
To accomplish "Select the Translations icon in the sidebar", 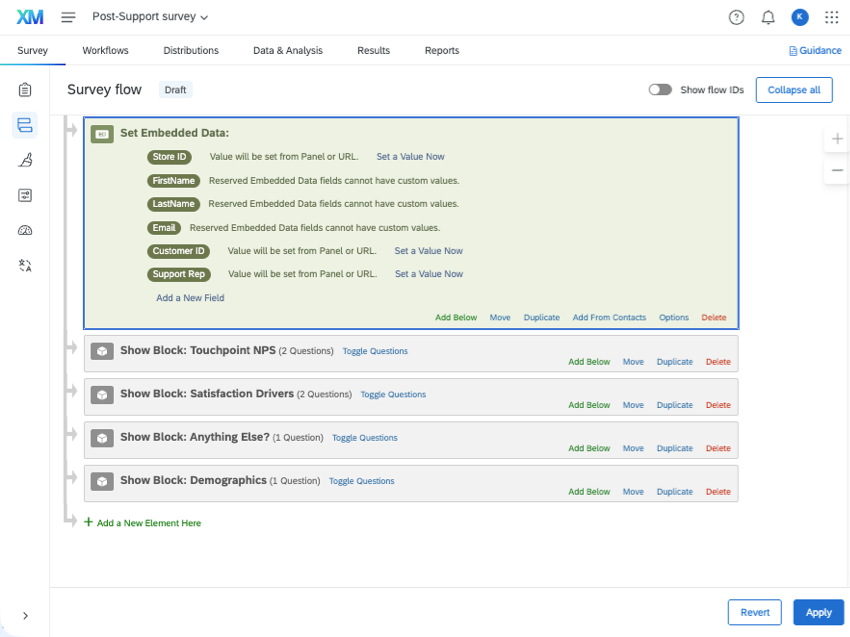I will [24, 265].
